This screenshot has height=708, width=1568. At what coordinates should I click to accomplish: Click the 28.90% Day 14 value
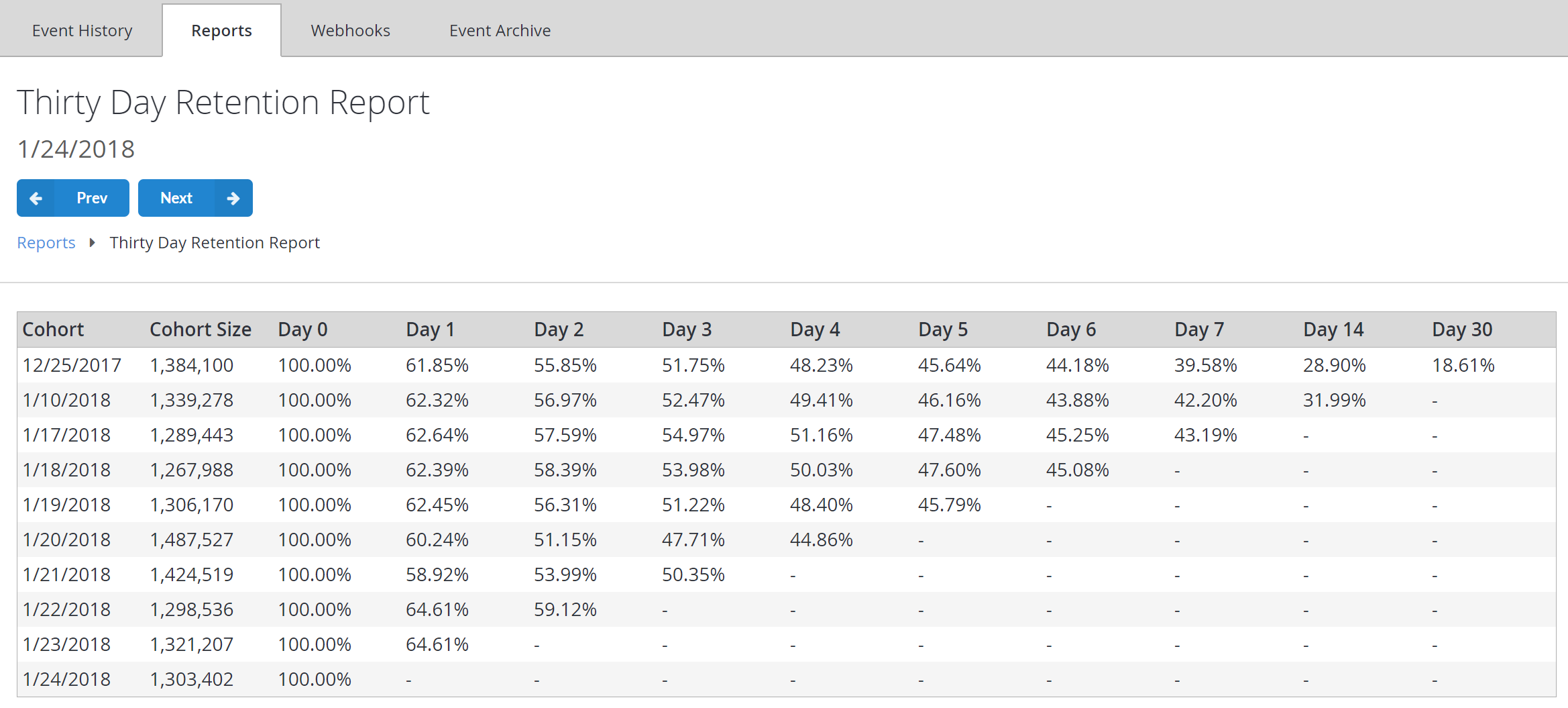coord(1335,365)
